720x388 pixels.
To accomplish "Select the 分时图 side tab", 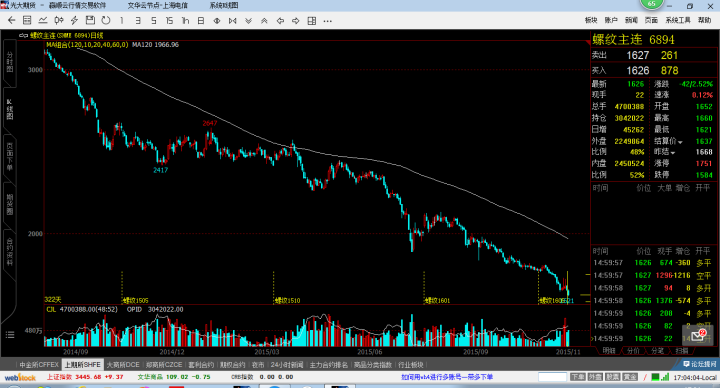I will click(10, 62).
